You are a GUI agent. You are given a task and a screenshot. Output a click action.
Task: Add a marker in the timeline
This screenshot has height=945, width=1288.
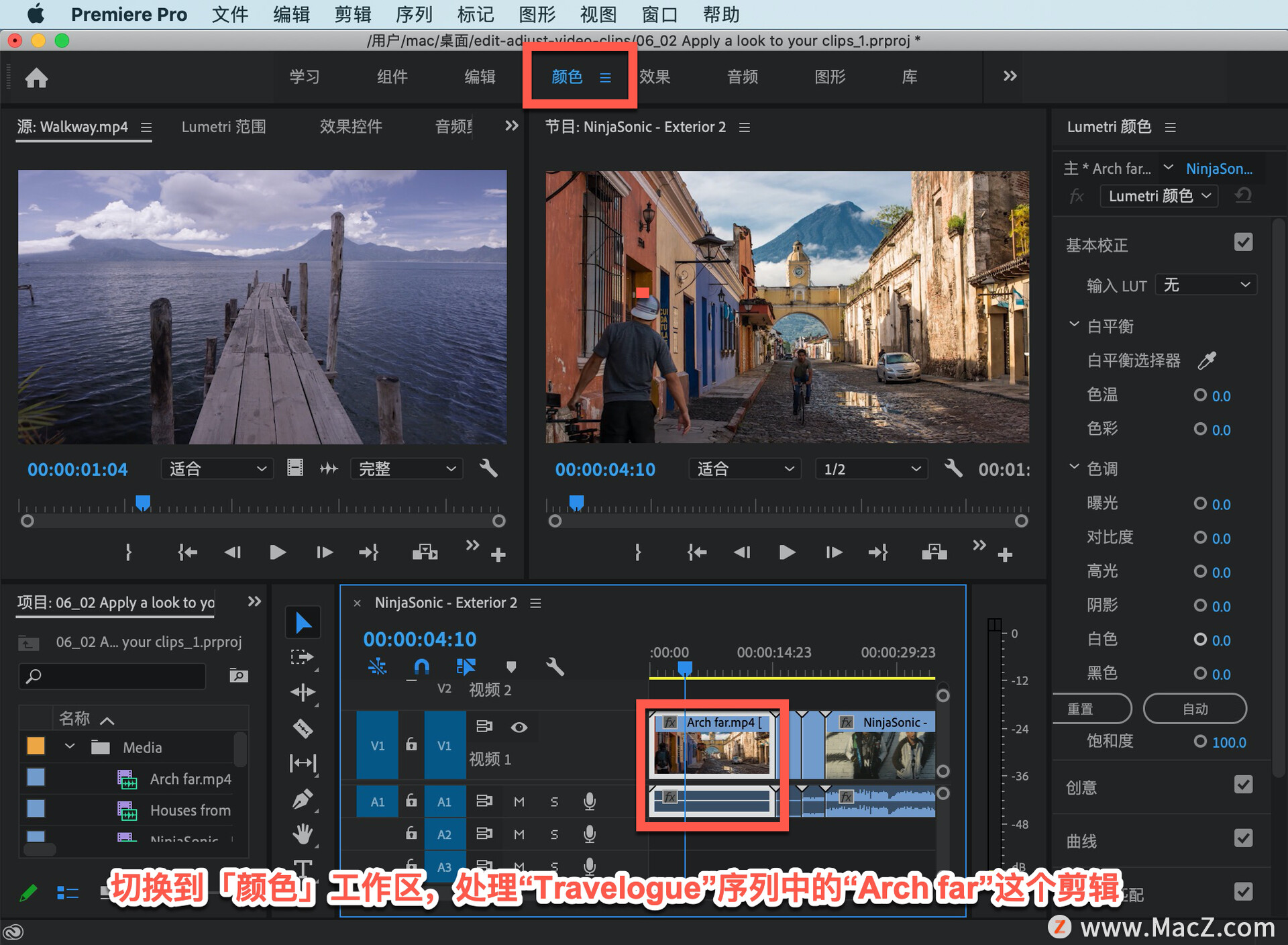[511, 666]
